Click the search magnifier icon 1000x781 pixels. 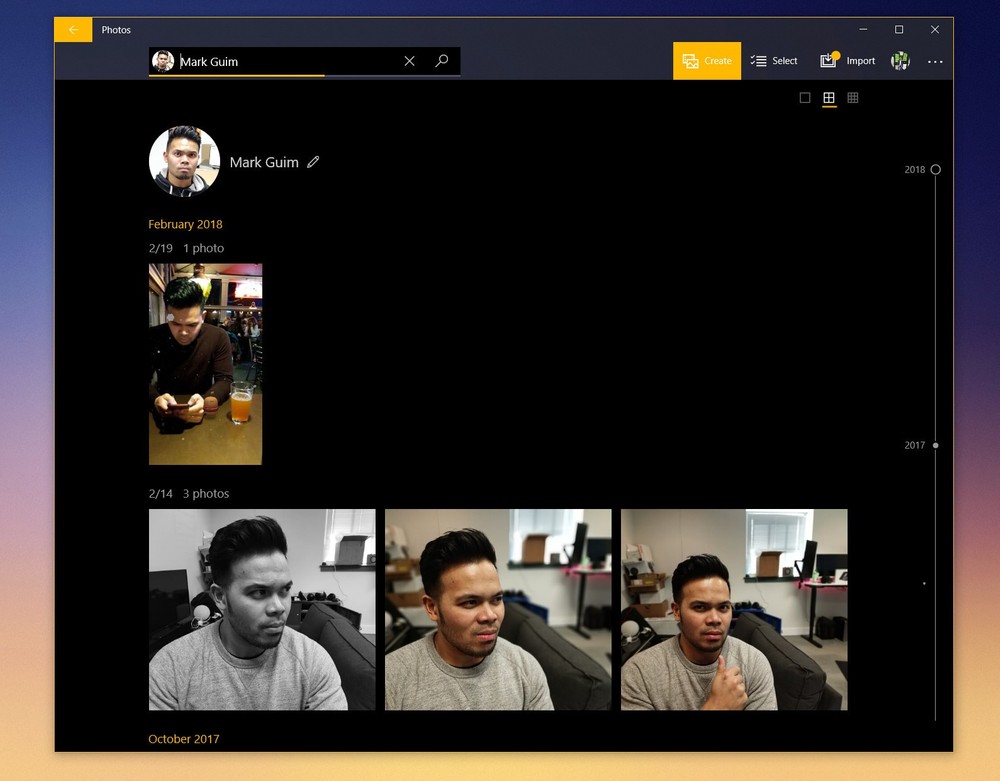coord(442,61)
